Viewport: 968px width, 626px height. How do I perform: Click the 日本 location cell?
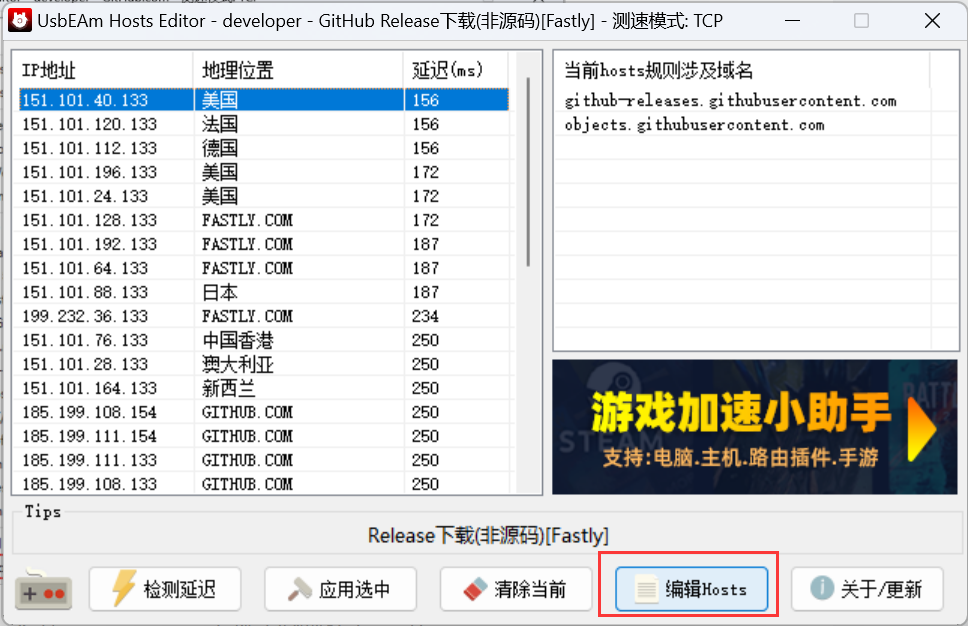coord(220,292)
